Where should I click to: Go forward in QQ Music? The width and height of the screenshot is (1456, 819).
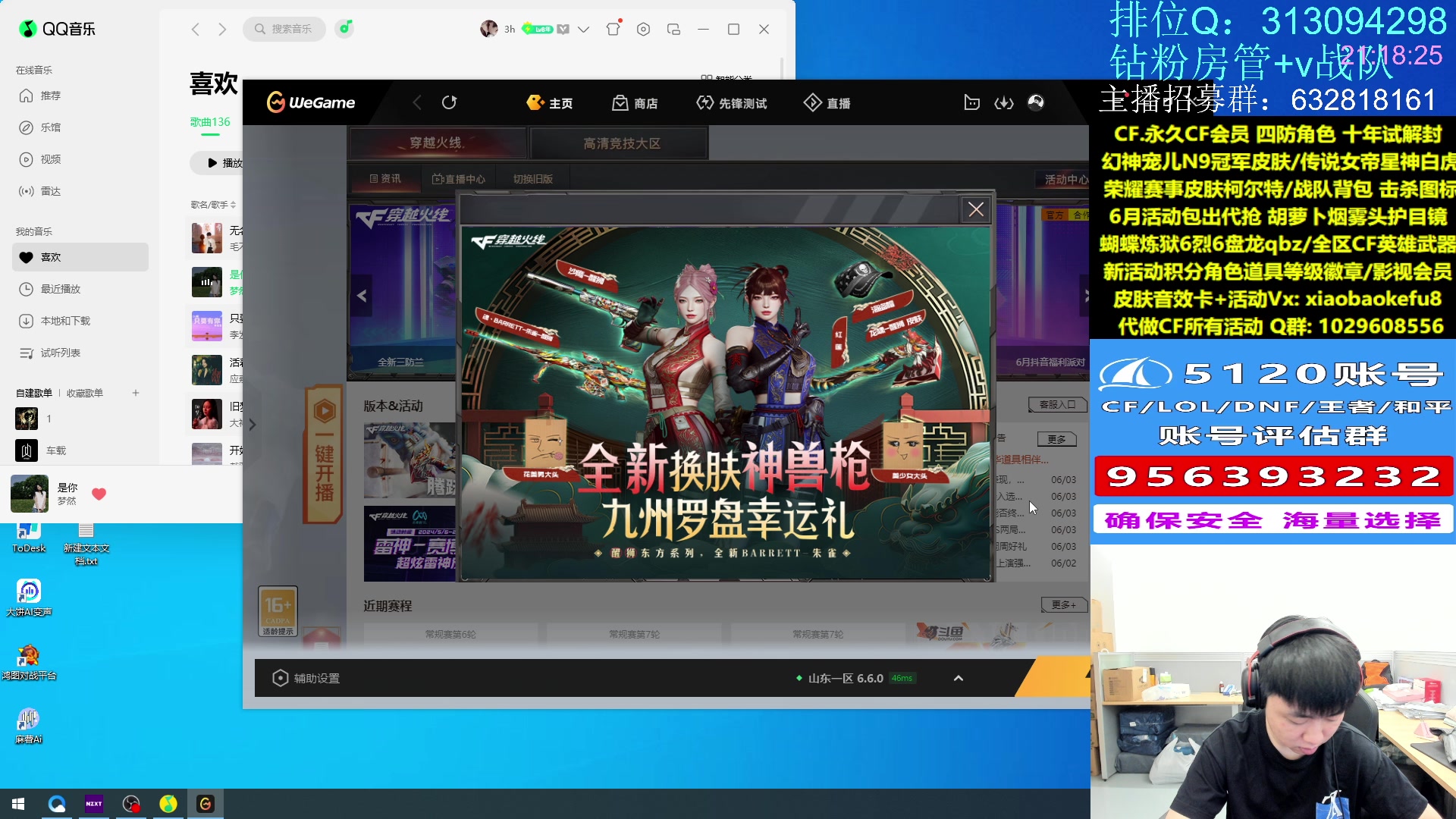(x=222, y=29)
